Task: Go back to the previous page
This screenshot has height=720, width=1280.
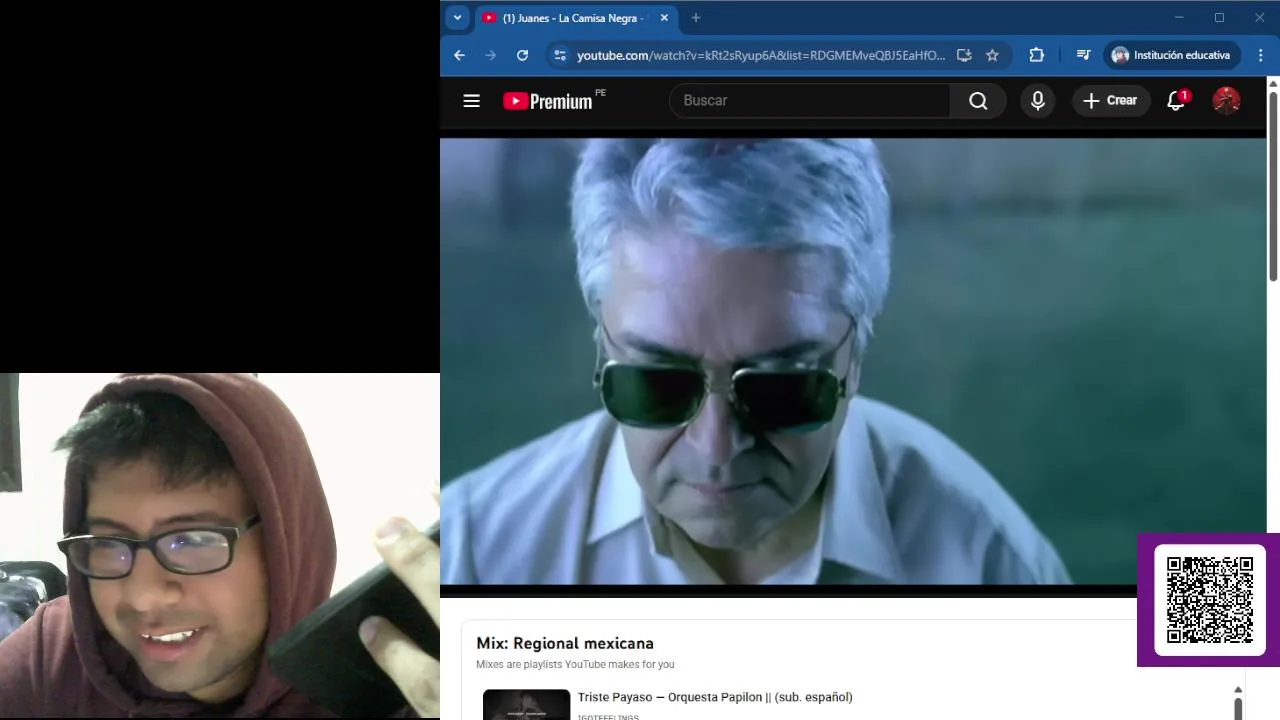Action: click(x=459, y=55)
